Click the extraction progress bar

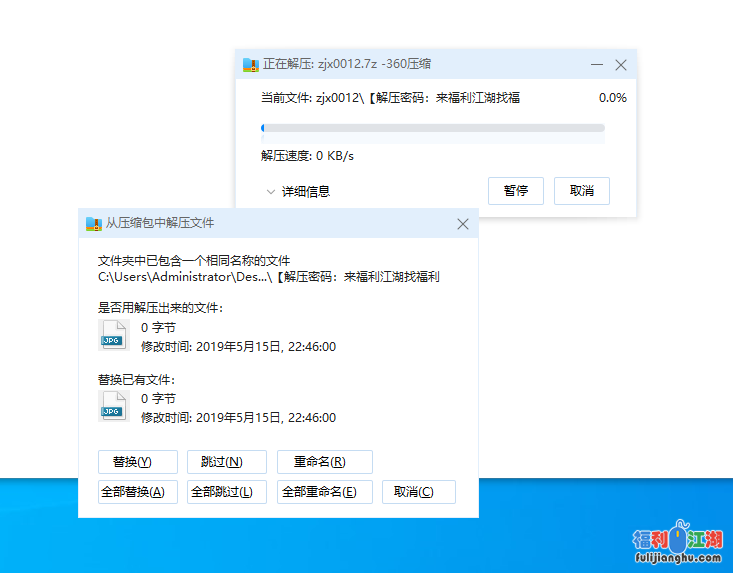pos(432,128)
